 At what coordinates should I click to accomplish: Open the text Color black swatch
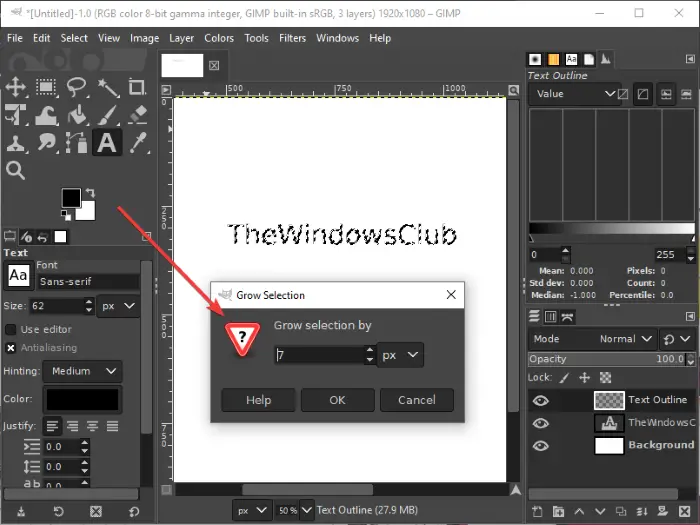point(83,399)
